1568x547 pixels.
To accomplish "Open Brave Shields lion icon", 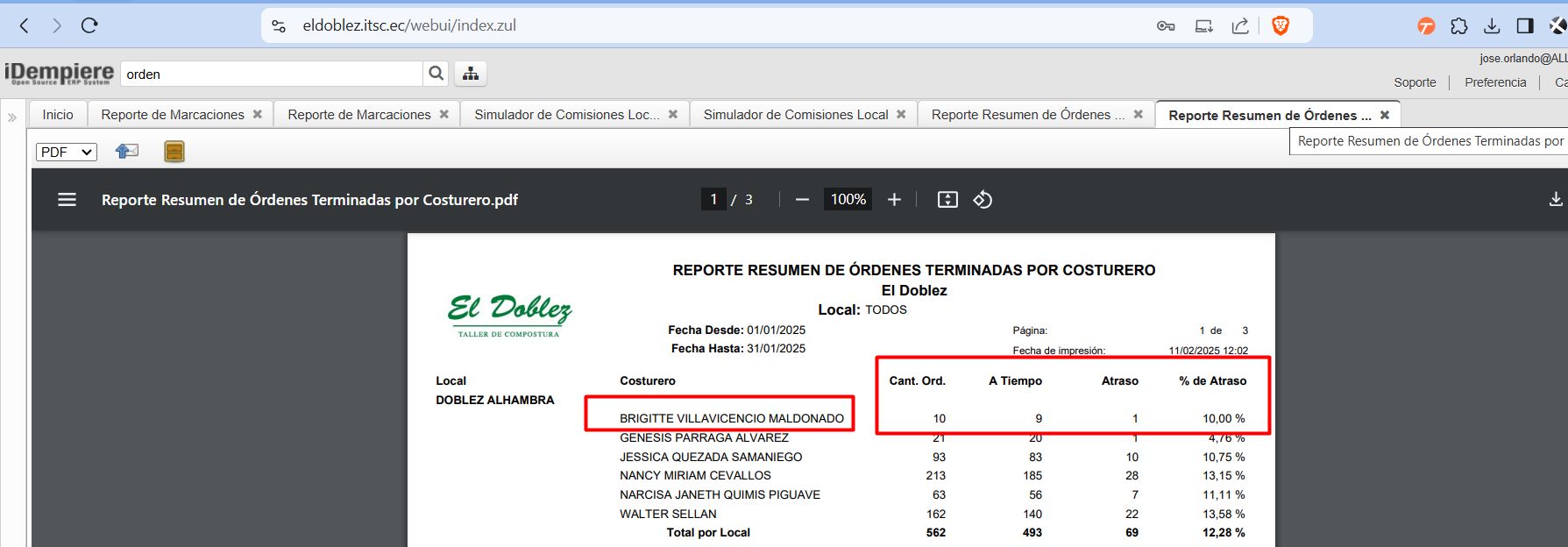I will (x=1281, y=25).
